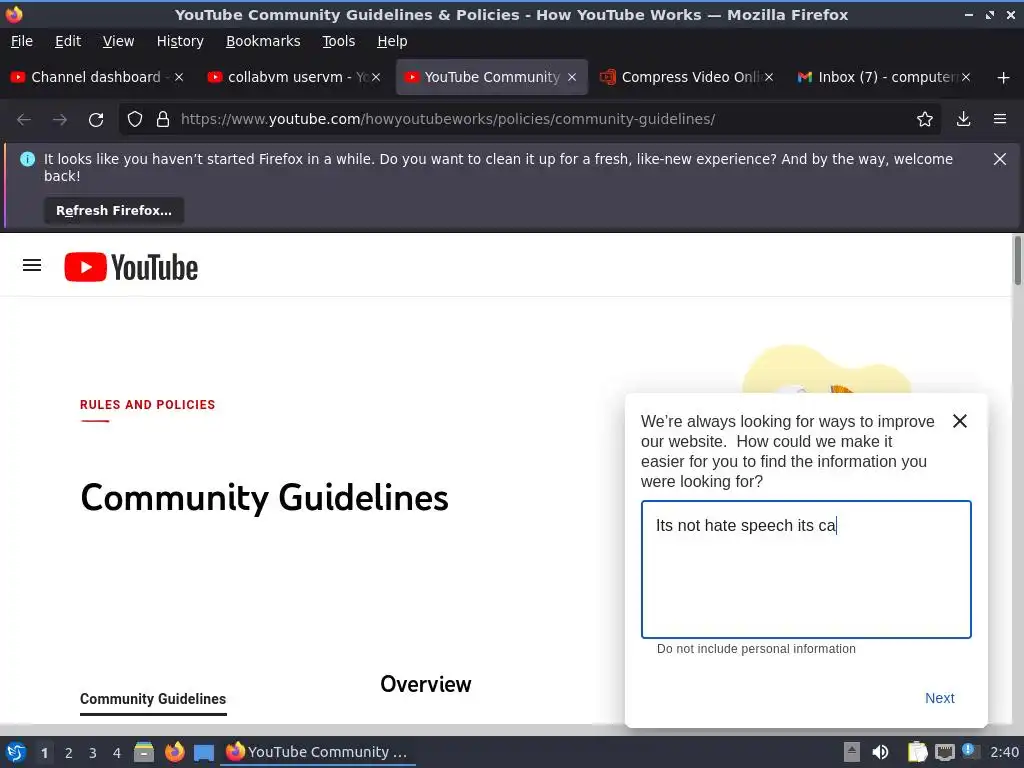Click Next in the feedback survey

coord(939,698)
